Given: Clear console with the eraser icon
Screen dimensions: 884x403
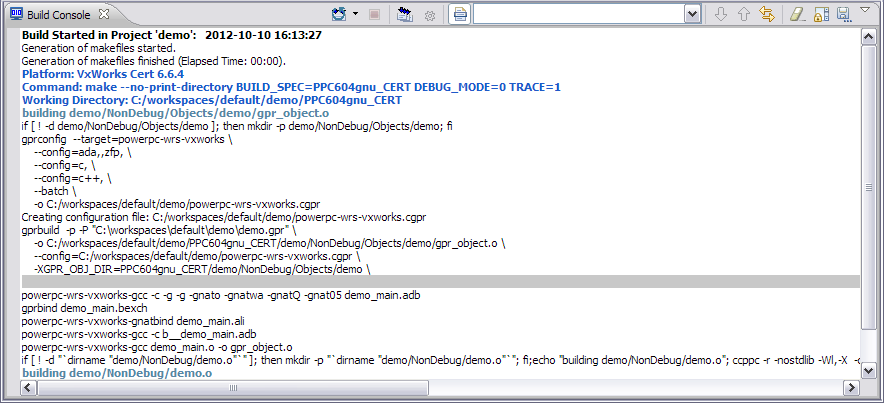Looking at the screenshot, I should click(797, 15).
